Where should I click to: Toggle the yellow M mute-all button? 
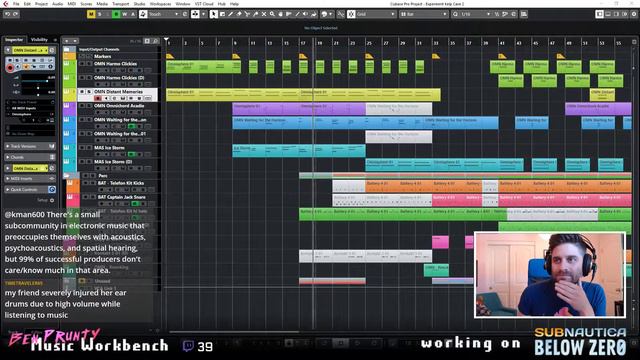pos(91,14)
